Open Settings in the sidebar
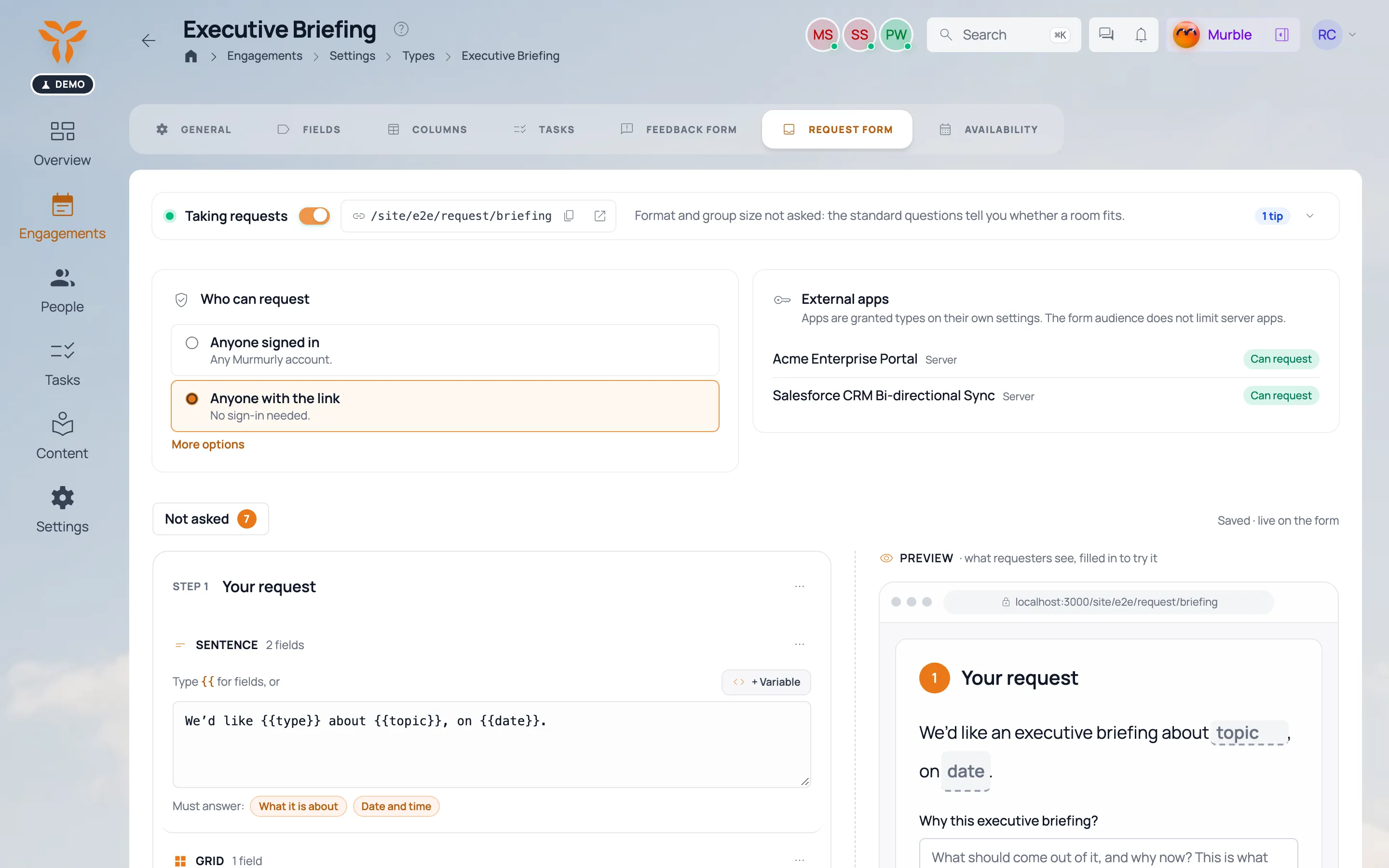1389x868 pixels. coord(62,510)
